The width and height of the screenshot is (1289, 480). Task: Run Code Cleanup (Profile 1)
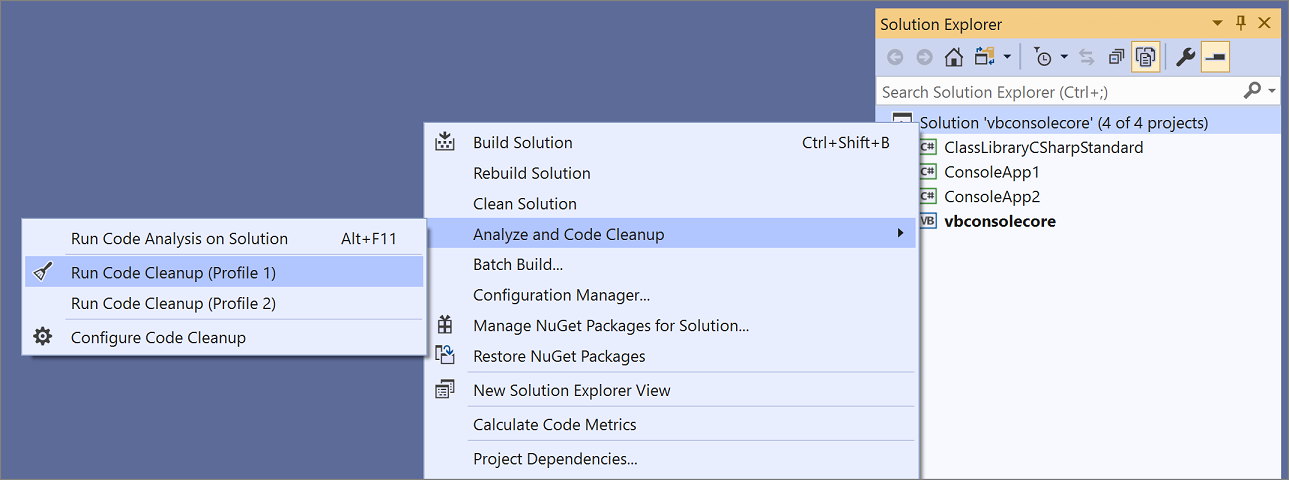[224, 272]
